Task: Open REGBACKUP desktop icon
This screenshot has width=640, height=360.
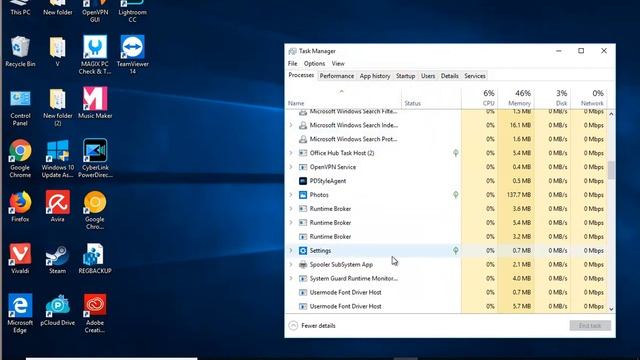Action: pos(95,258)
